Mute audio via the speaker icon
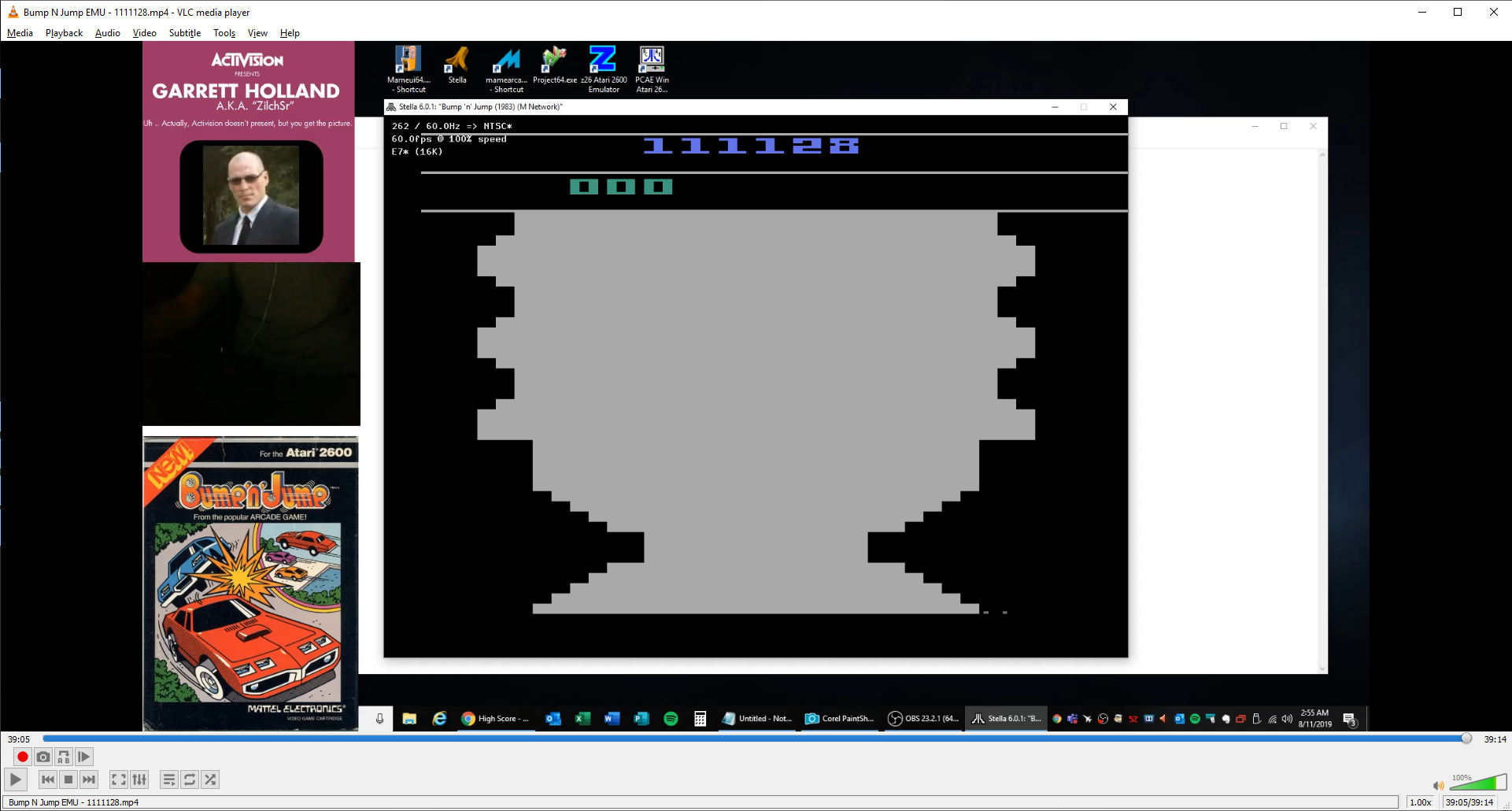Screen dimensions: 1512x811 [x=1438, y=785]
